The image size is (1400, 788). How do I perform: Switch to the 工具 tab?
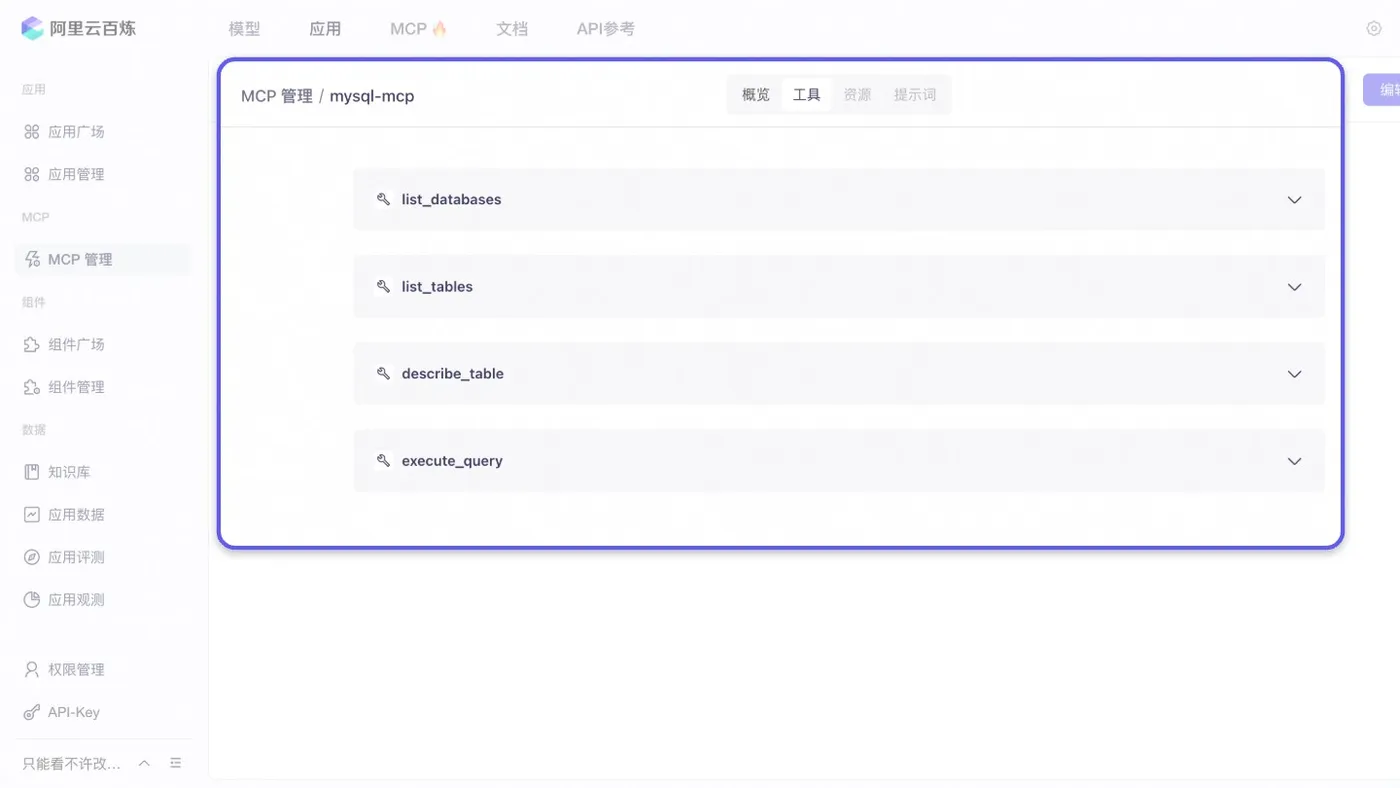coord(806,95)
